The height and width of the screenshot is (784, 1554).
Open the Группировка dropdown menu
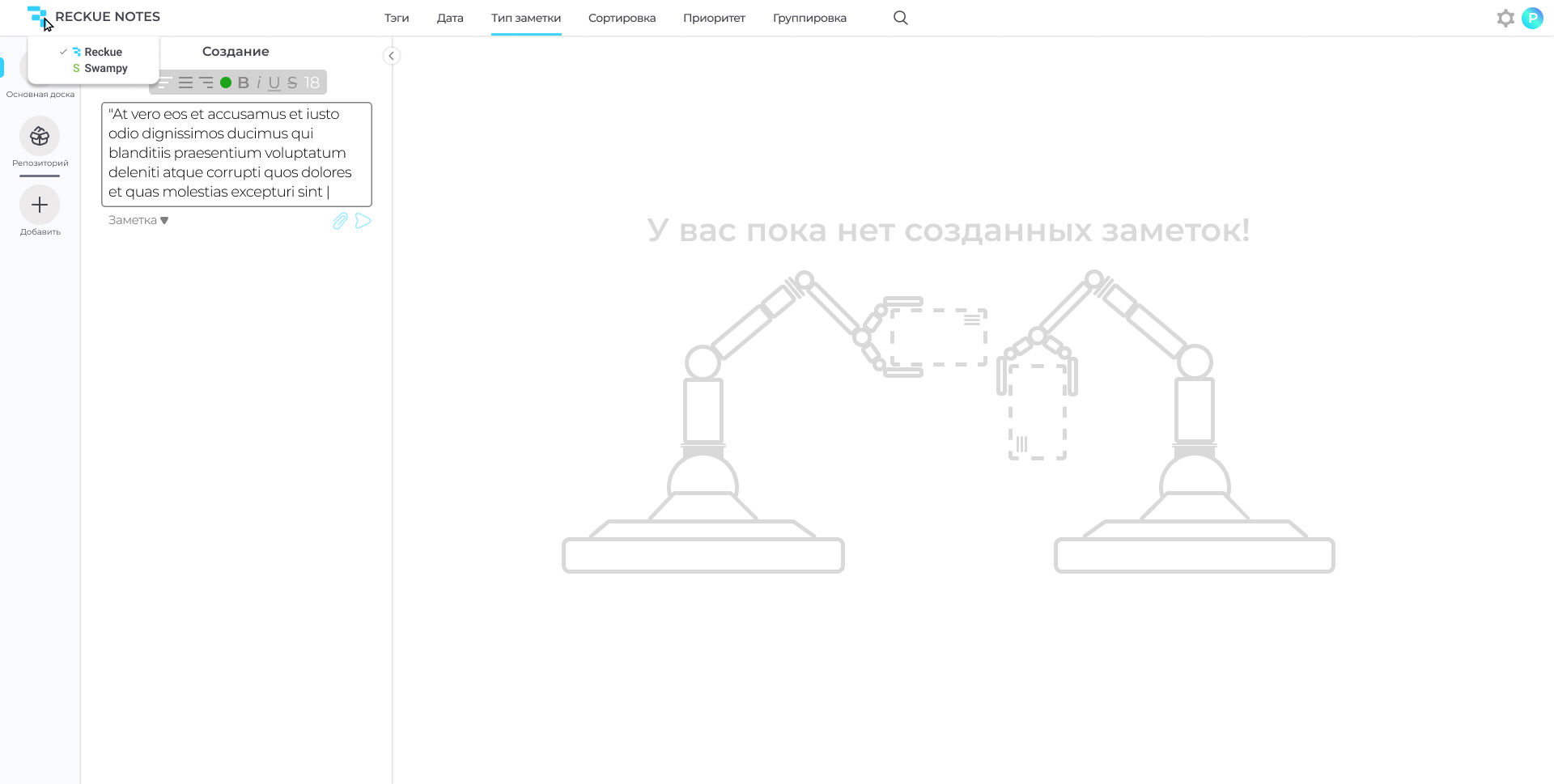point(809,18)
